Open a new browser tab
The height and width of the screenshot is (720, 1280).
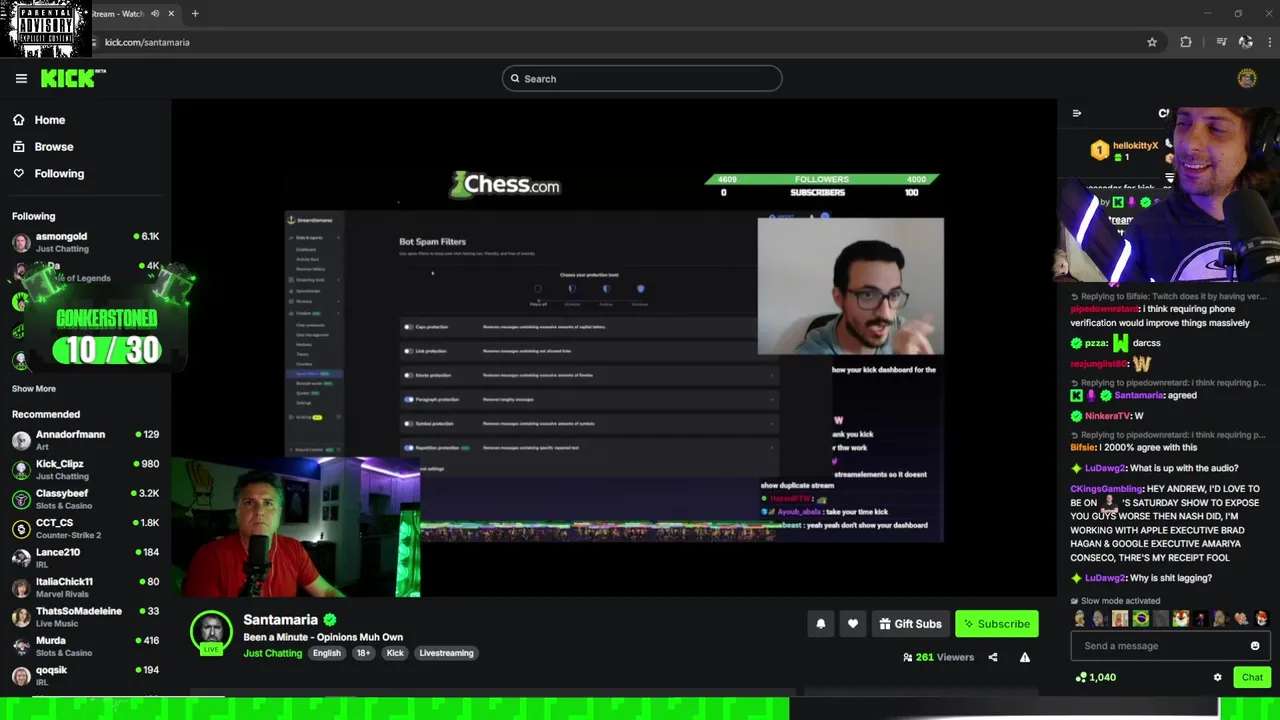point(195,14)
